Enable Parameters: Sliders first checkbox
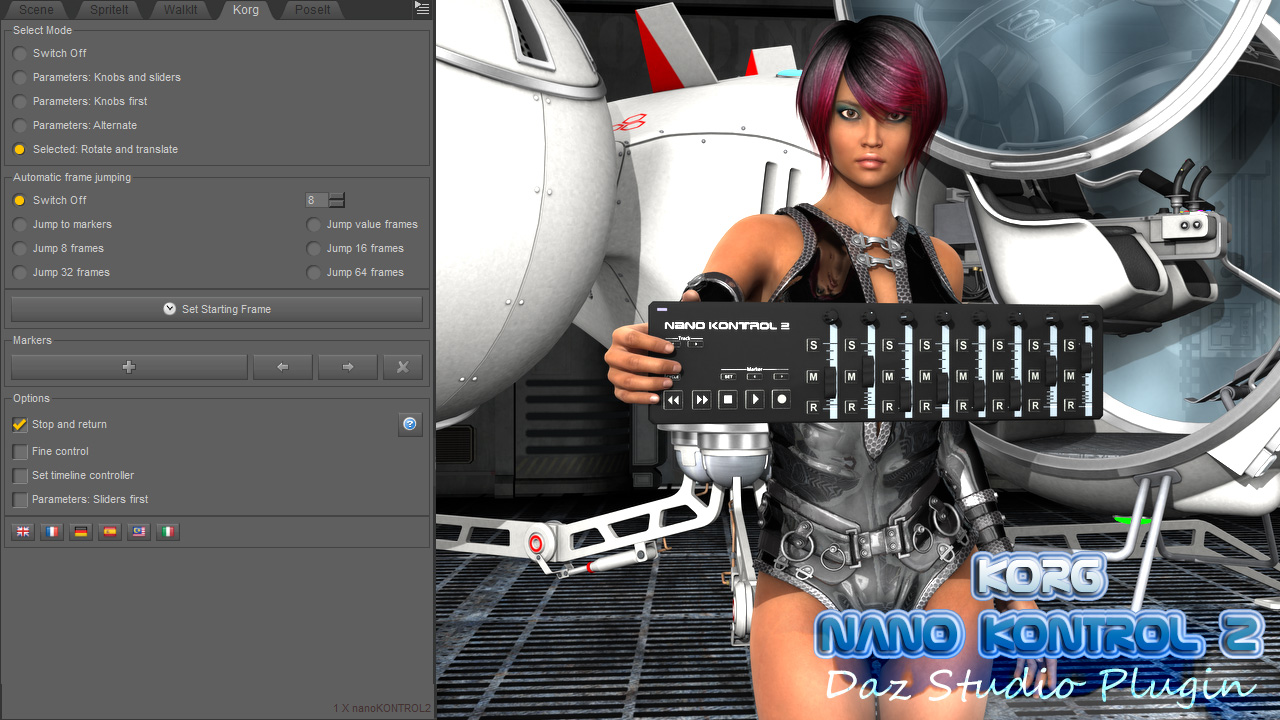1280x720 pixels. coord(80,499)
